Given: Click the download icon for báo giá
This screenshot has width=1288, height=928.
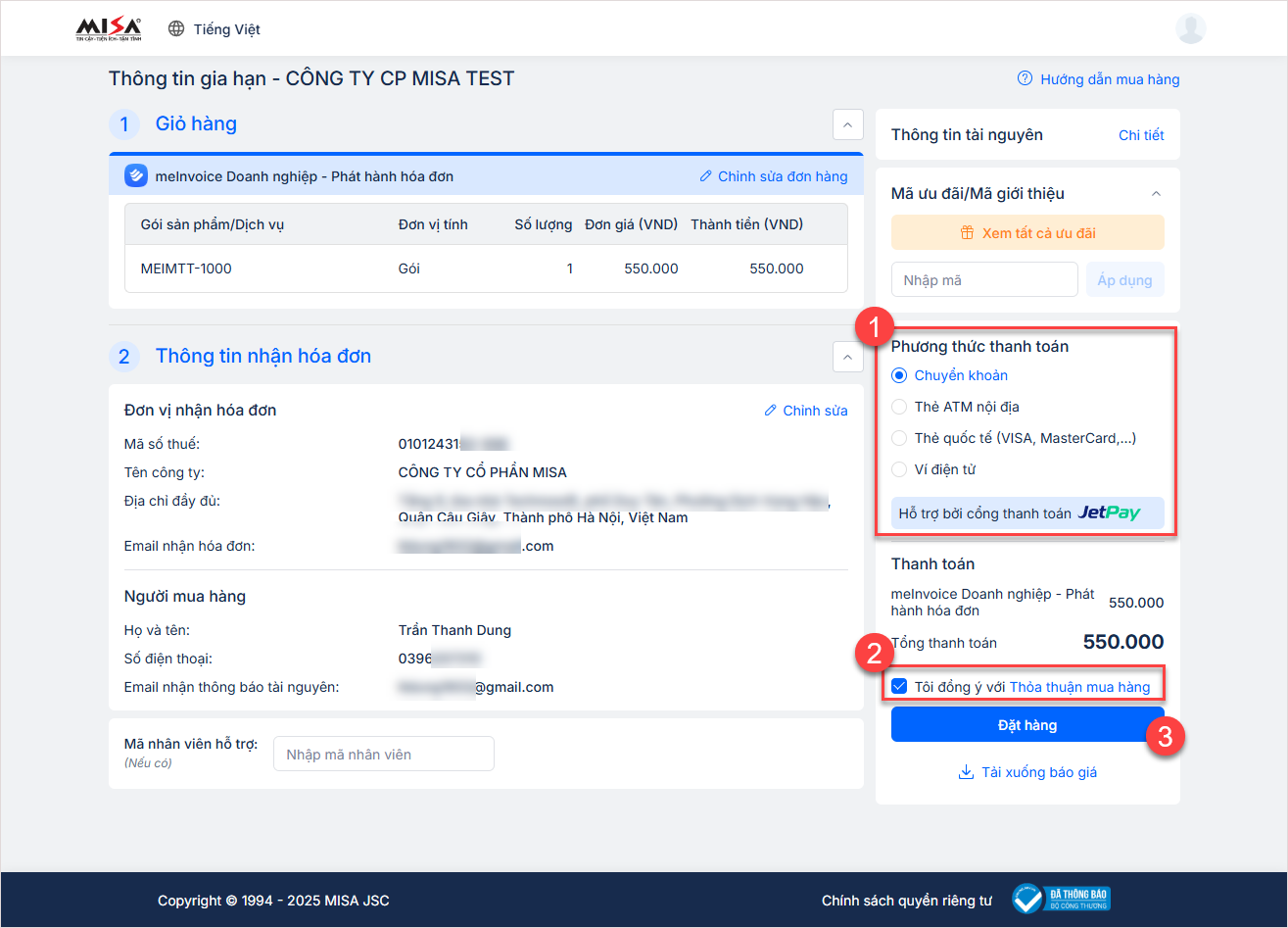Looking at the screenshot, I should click(966, 772).
